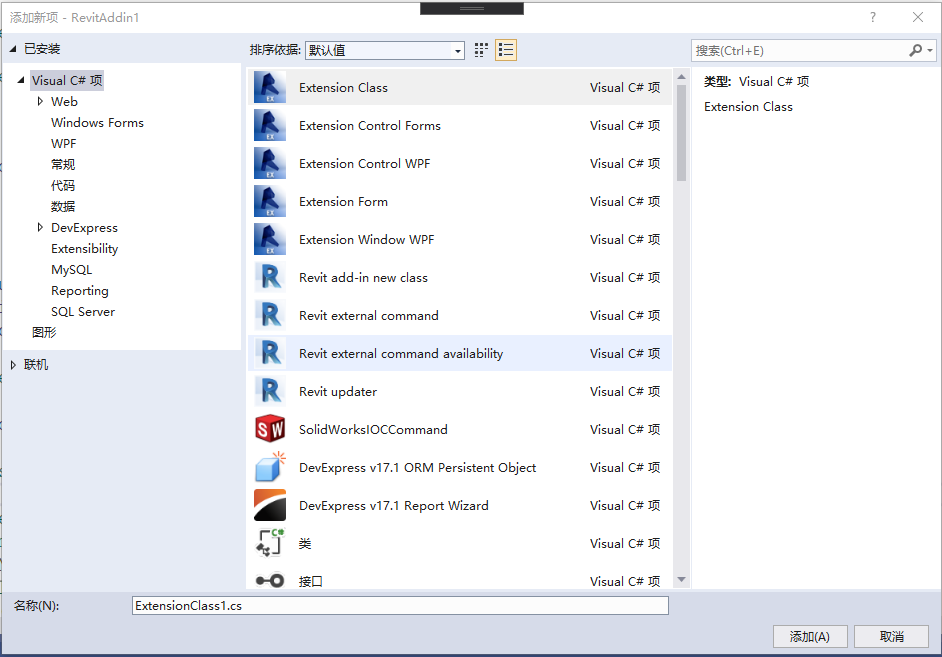
Task: Click the template list scrollbar thumb
Action: point(681,133)
